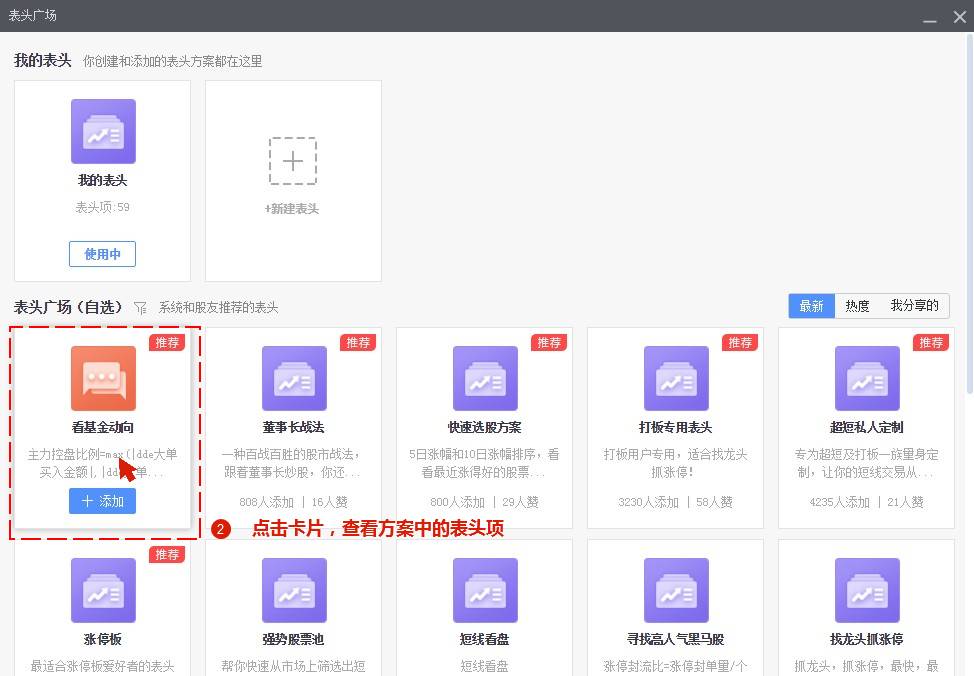Image resolution: width=974 pixels, height=676 pixels.
Task: Click the +新建表头 label
Action: (x=292, y=209)
